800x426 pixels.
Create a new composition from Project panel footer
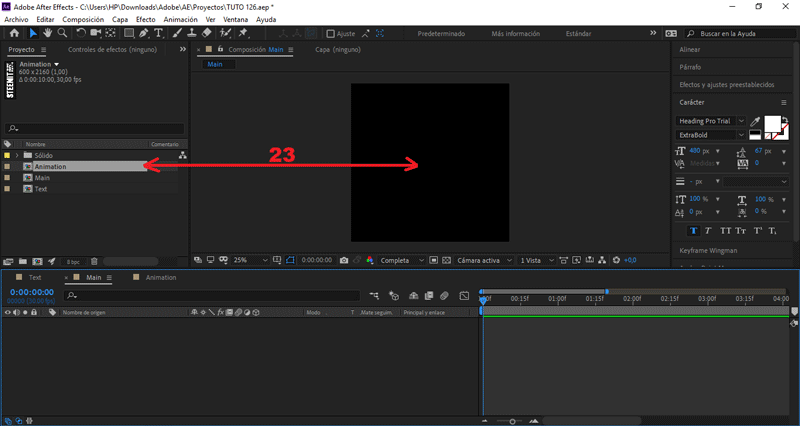(x=37, y=262)
